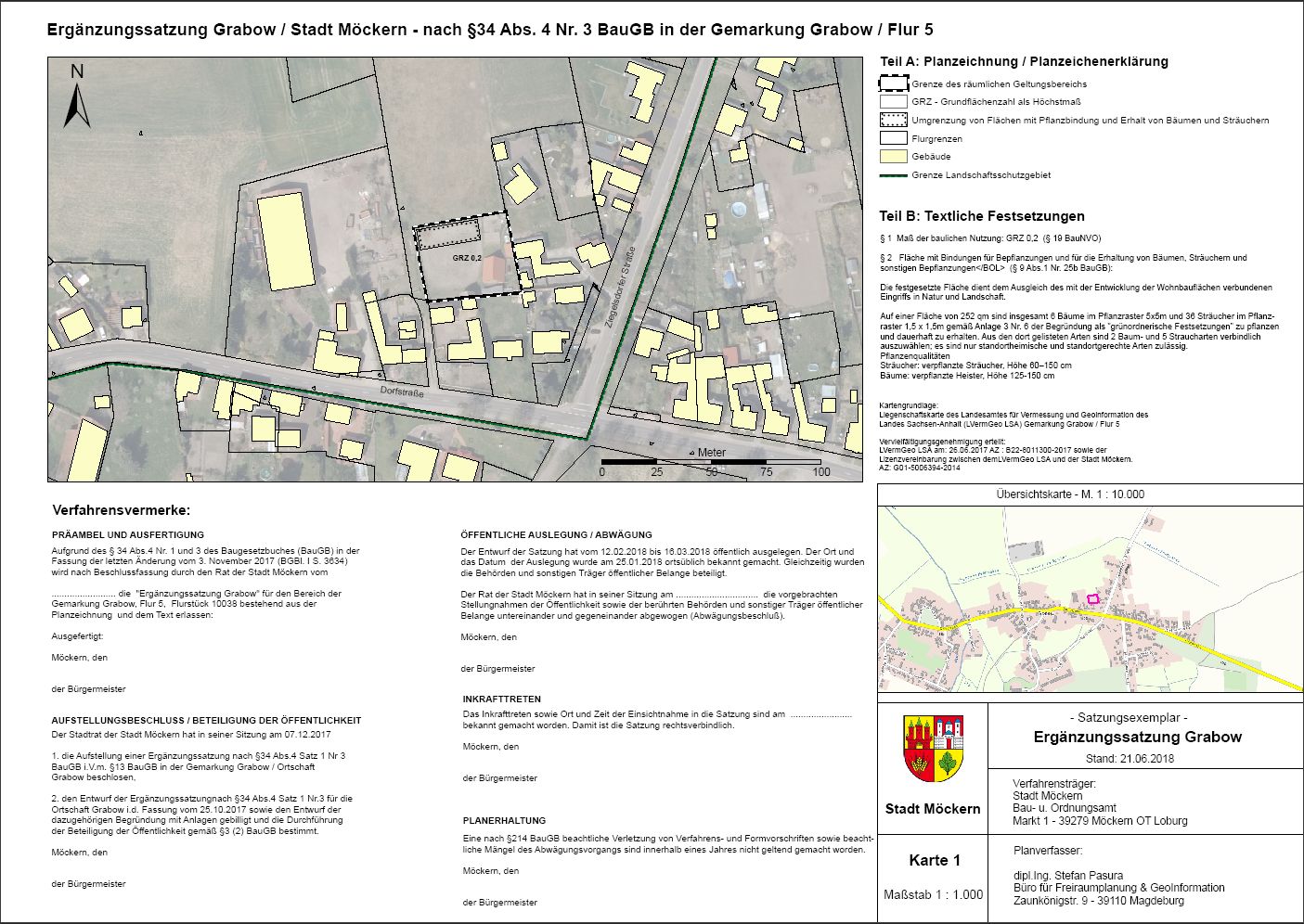
Task: Click the large yellow building on map
Action: [x=286, y=239]
